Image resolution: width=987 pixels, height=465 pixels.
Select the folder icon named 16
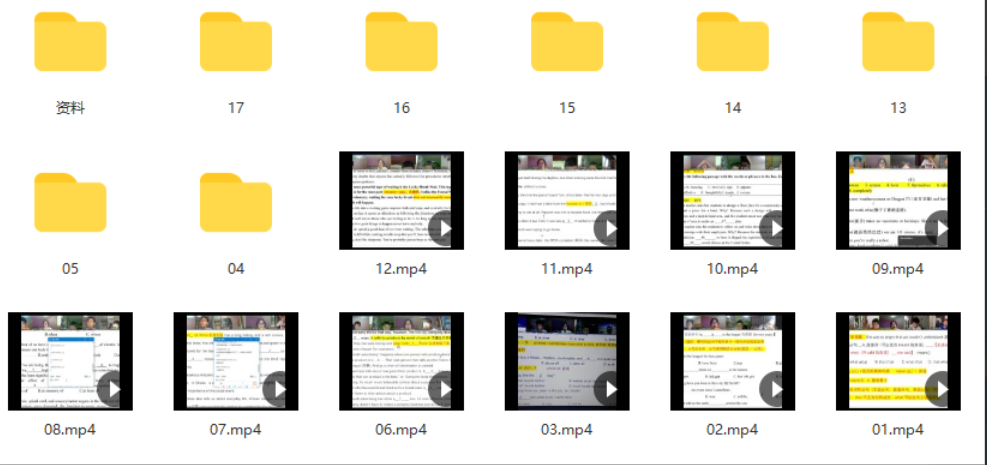pos(401,42)
